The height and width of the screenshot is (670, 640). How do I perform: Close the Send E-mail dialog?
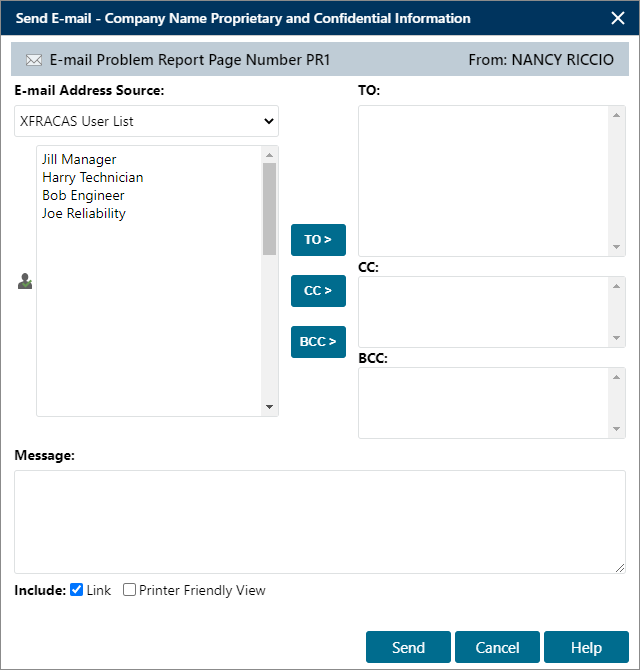pyautogui.click(x=617, y=18)
